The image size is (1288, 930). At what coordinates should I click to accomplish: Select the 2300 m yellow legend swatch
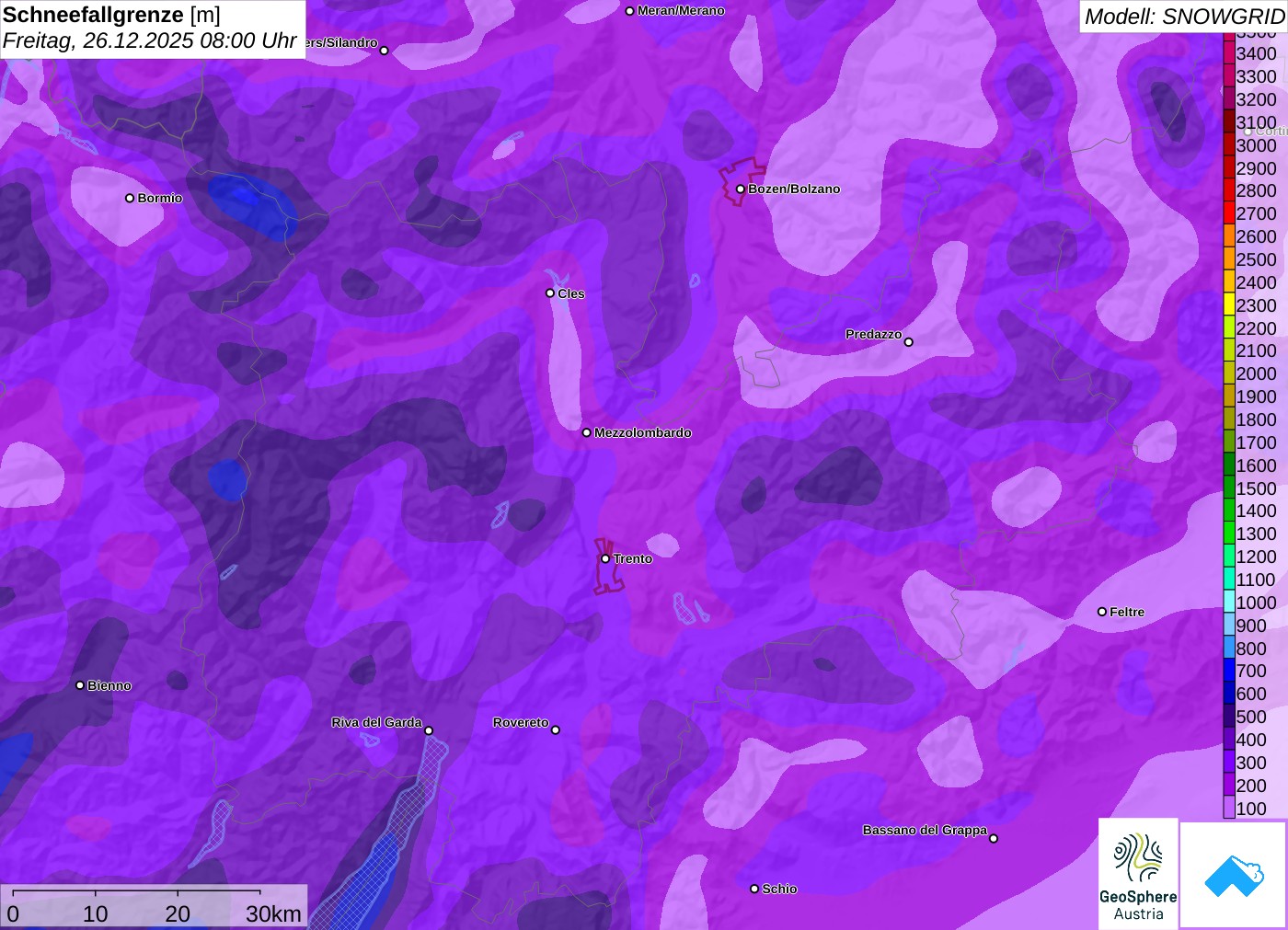(x=1229, y=305)
